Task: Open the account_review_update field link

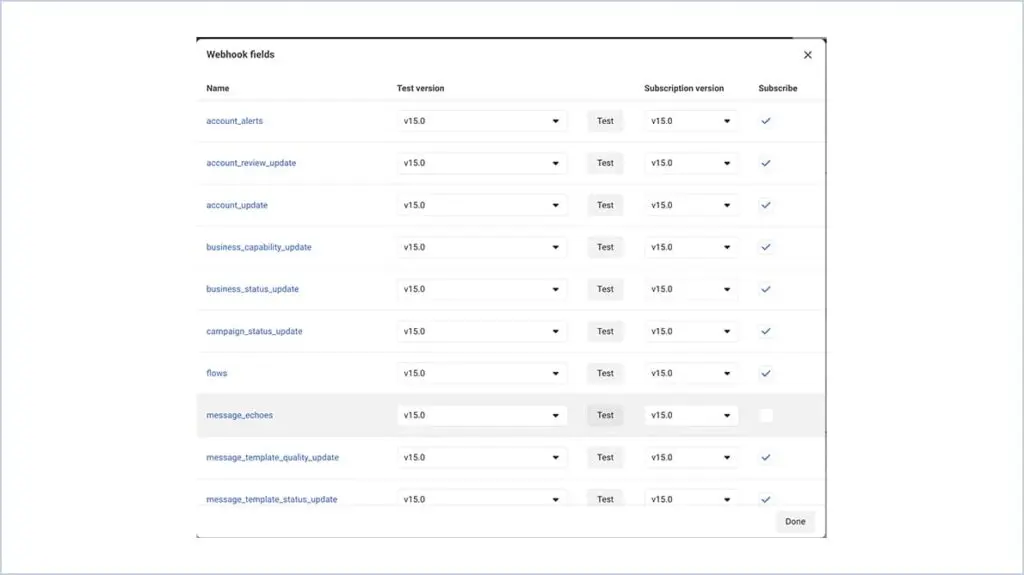Action: pyautogui.click(x=251, y=163)
